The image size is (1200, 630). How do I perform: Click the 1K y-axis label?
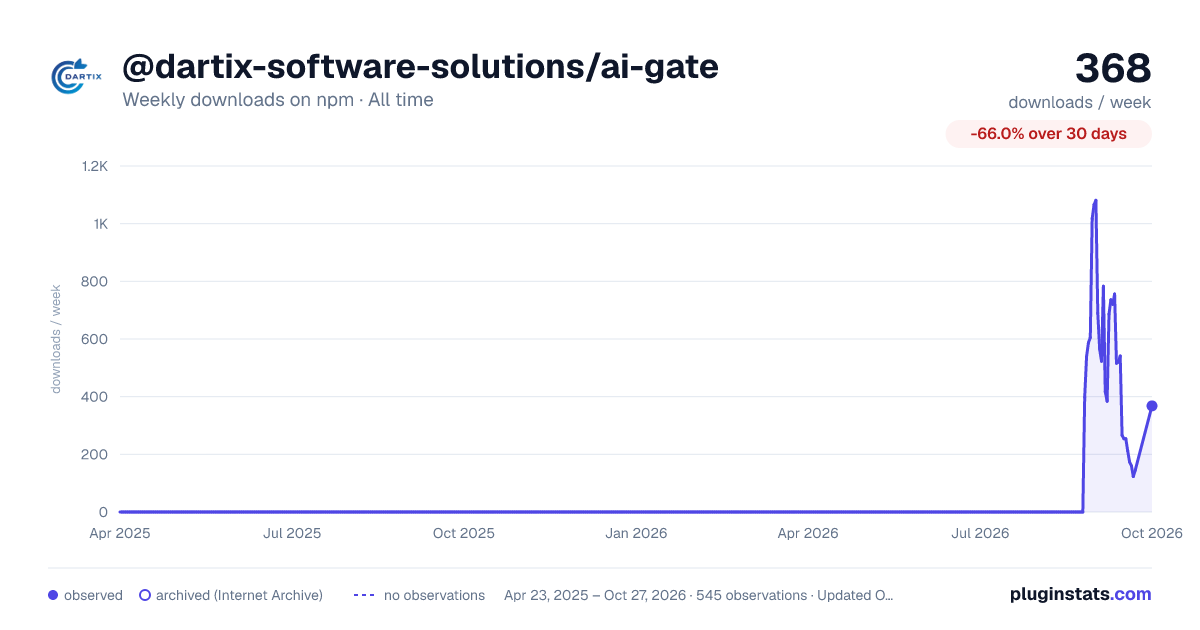tap(101, 224)
